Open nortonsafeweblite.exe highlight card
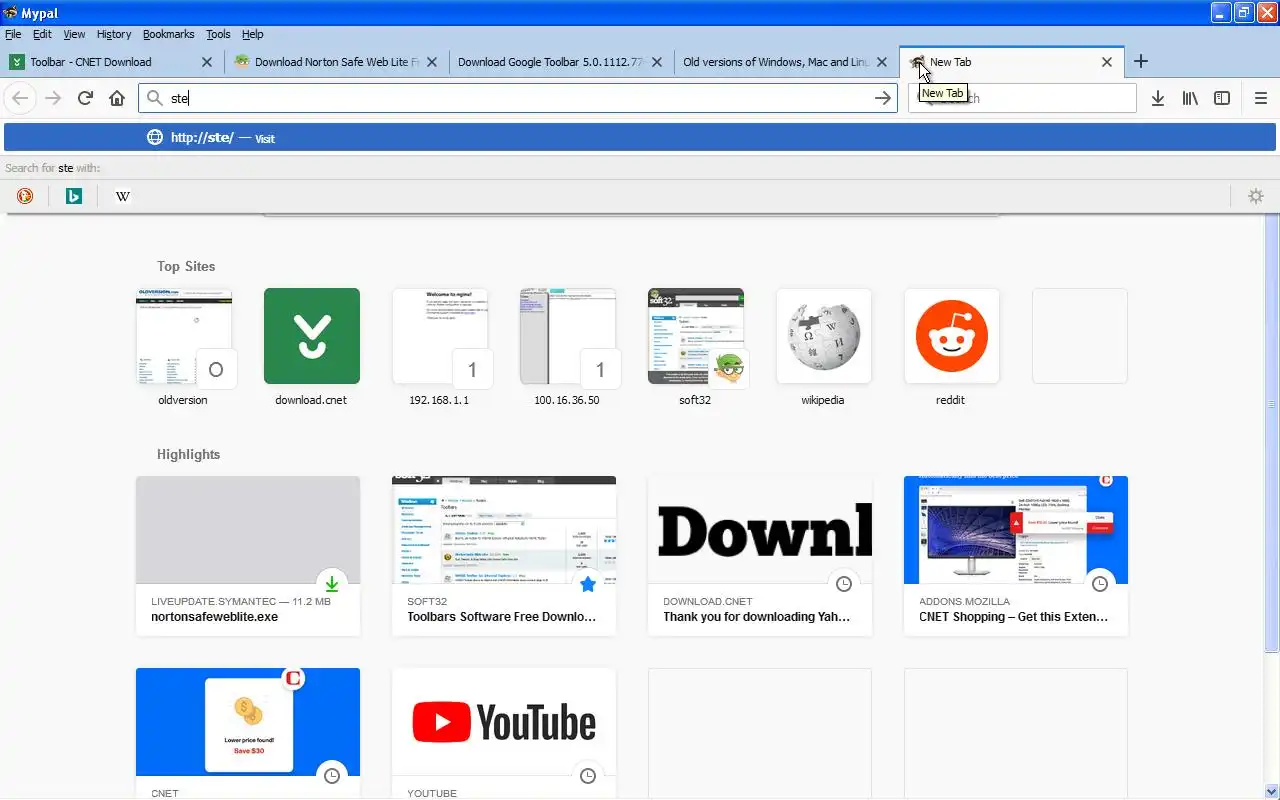Viewport: 1280px width, 800px height. click(x=248, y=556)
